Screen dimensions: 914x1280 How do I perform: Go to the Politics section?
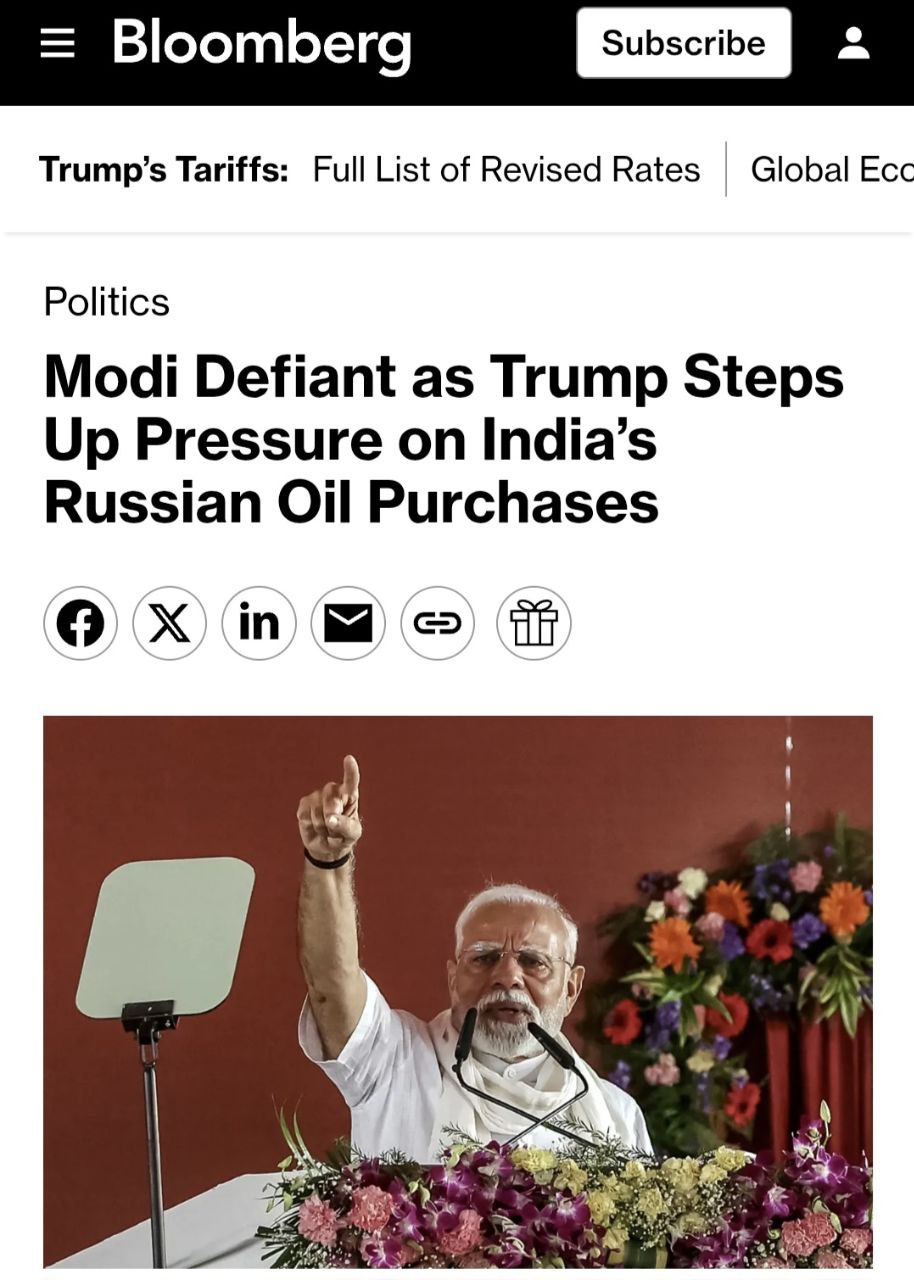pyautogui.click(x=106, y=302)
